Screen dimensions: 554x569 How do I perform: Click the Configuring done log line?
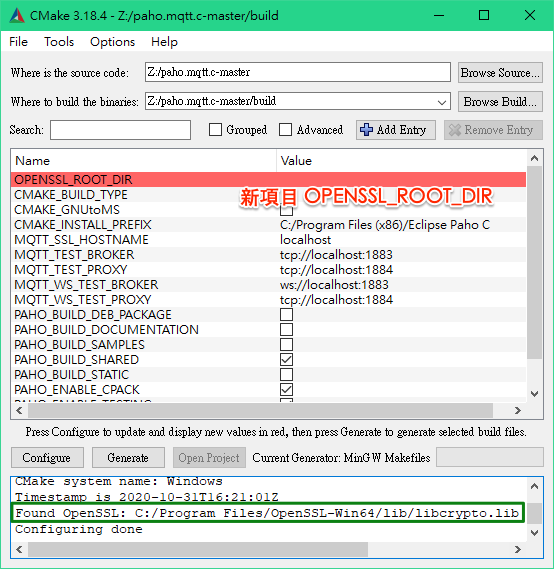79,529
